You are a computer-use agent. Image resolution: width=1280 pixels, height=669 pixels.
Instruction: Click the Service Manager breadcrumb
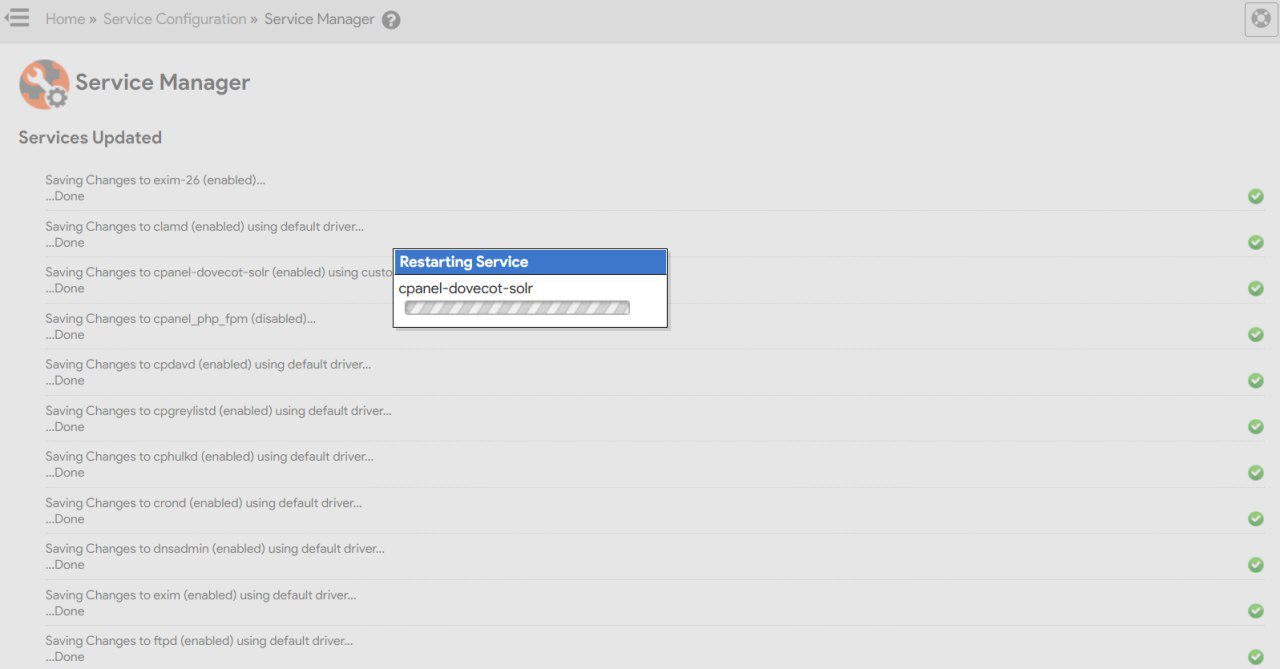[319, 19]
